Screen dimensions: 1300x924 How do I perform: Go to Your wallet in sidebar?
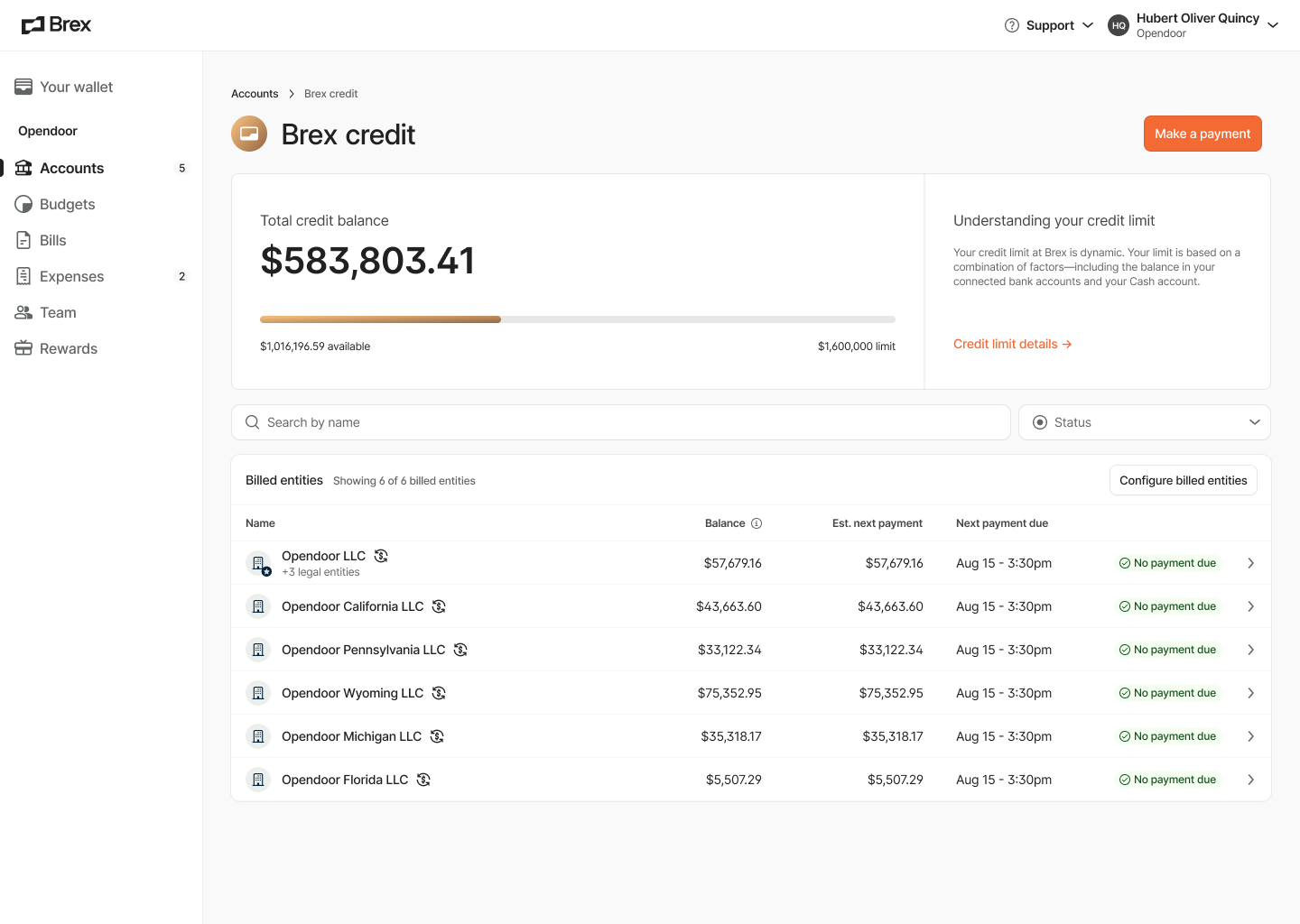coord(101,87)
